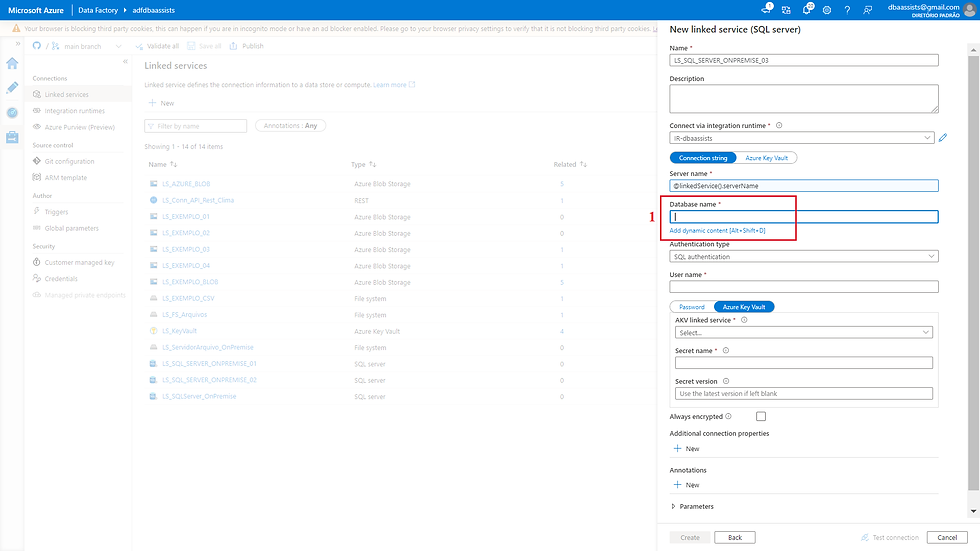Click Test connection
This screenshot has width=980, height=551.
point(889,537)
